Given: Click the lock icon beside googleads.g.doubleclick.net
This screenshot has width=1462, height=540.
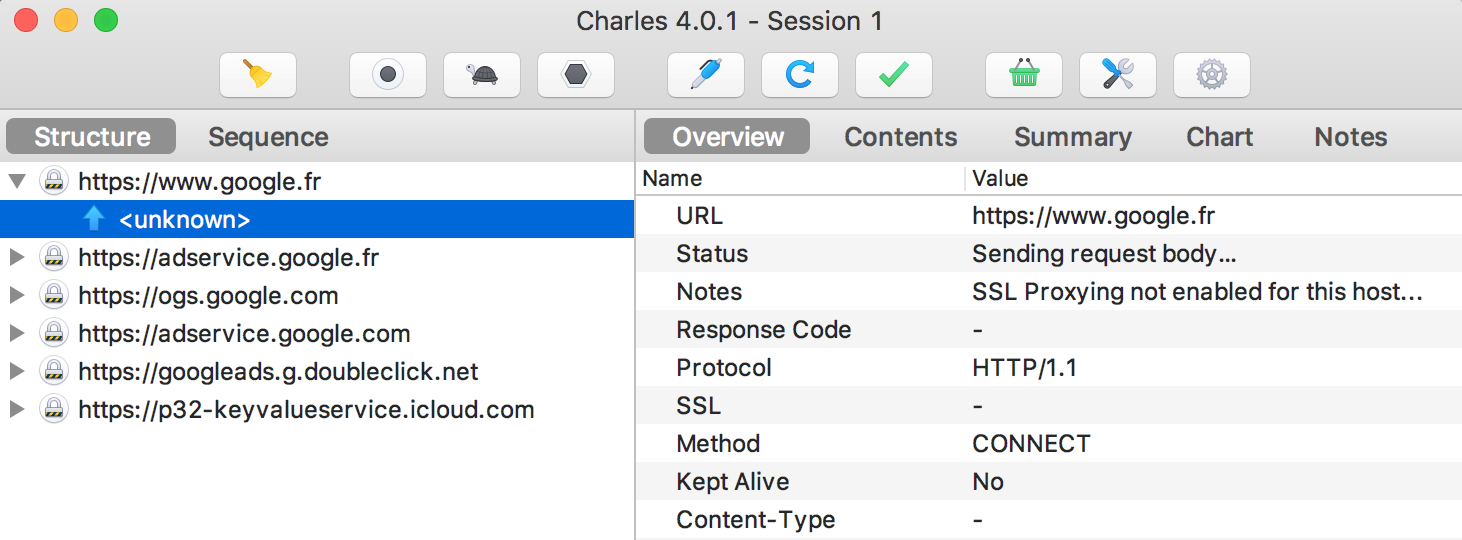Looking at the screenshot, I should point(53,372).
